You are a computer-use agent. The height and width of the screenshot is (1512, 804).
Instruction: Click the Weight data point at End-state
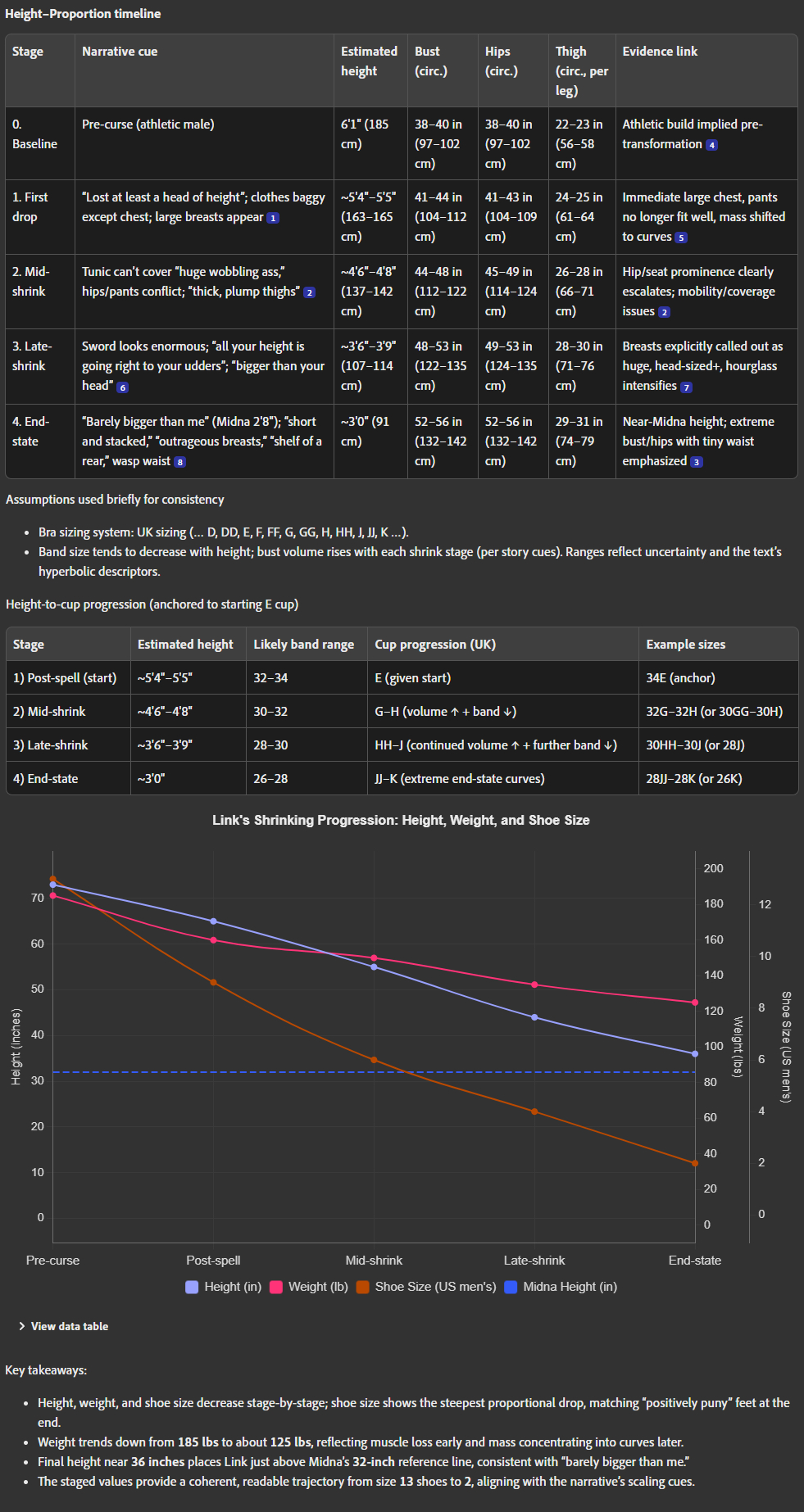coord(695,1003)
